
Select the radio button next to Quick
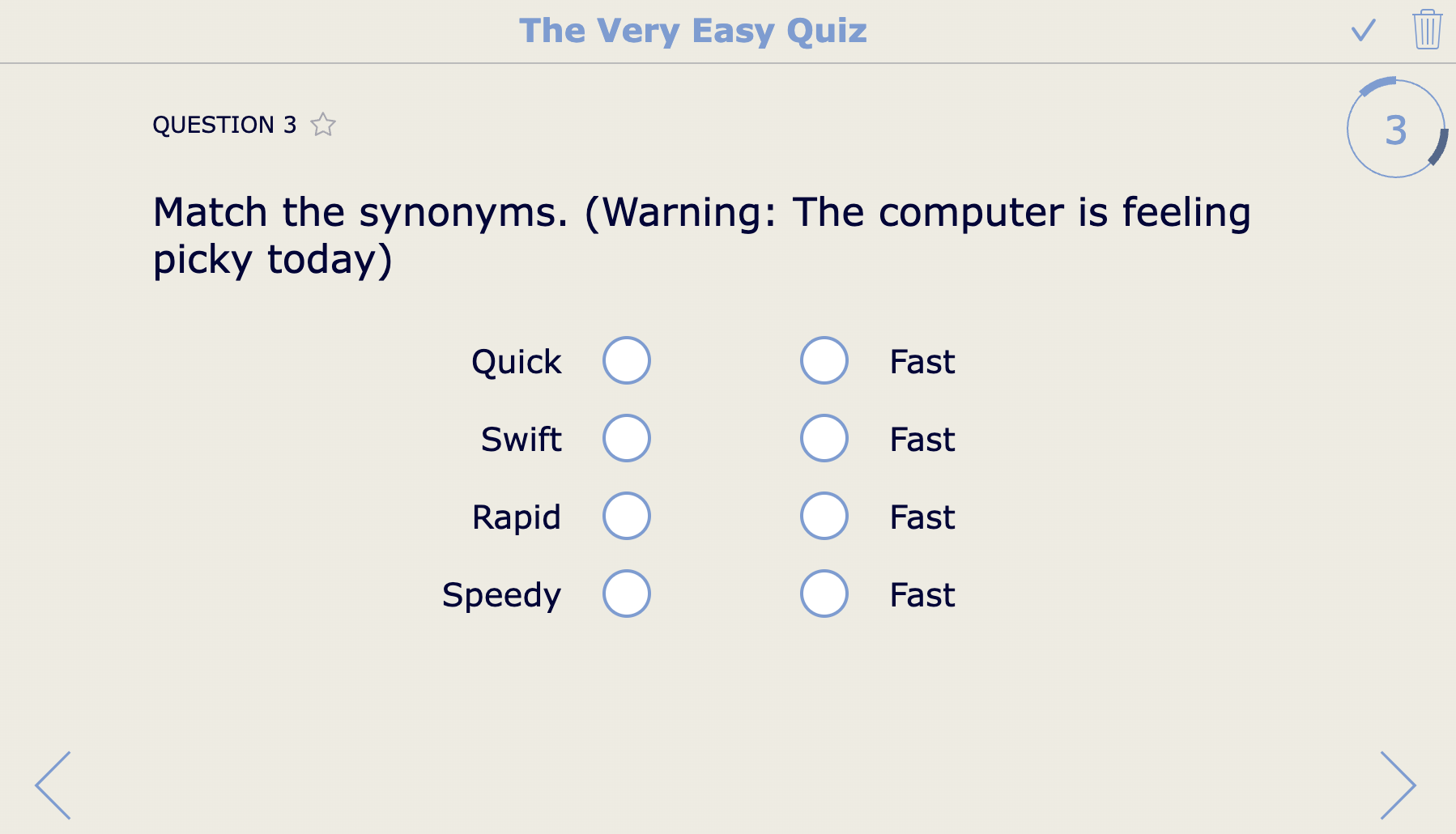click(627, 360)
